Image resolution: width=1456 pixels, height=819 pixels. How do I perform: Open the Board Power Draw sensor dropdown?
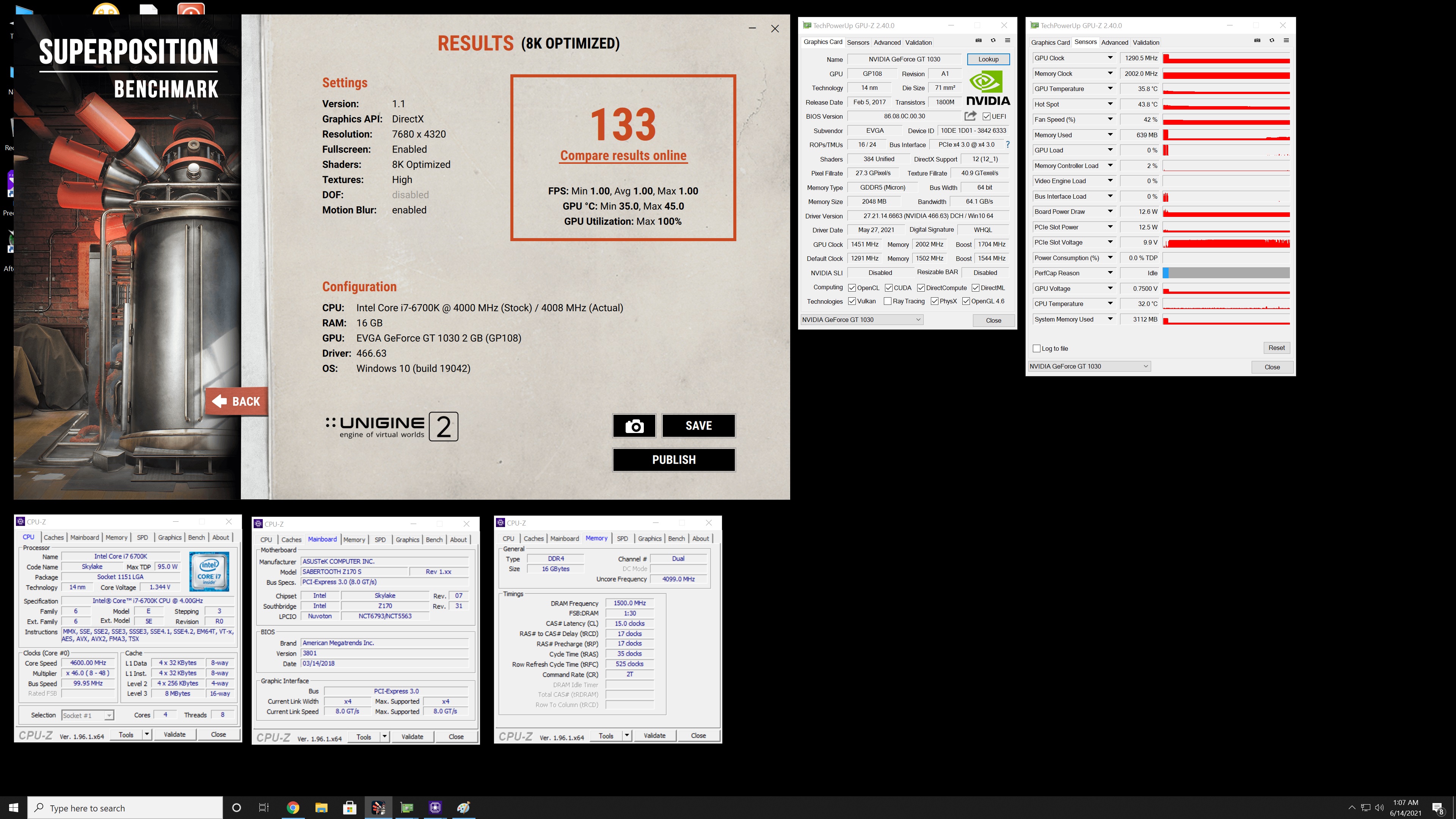[1110, 212]
